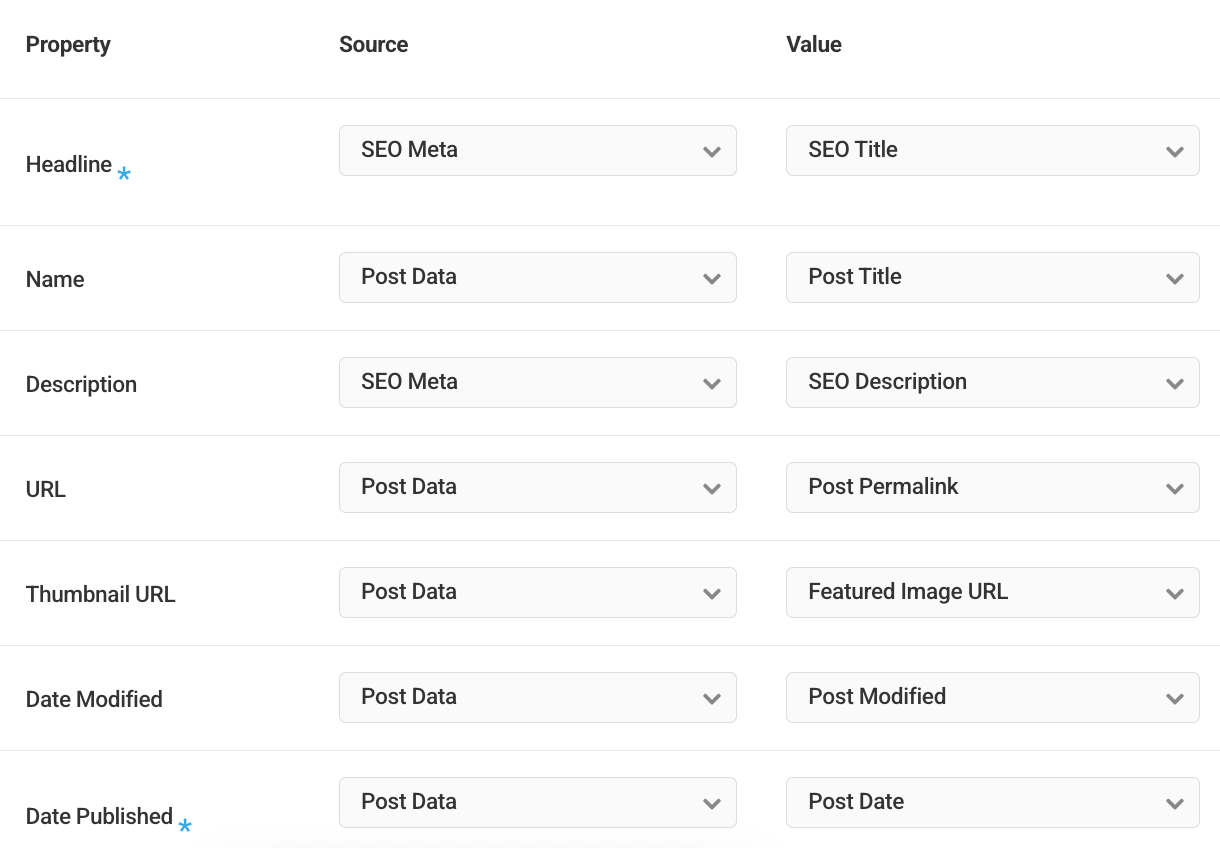
Task: Click the Property column header label
Action: coord(68,44)
